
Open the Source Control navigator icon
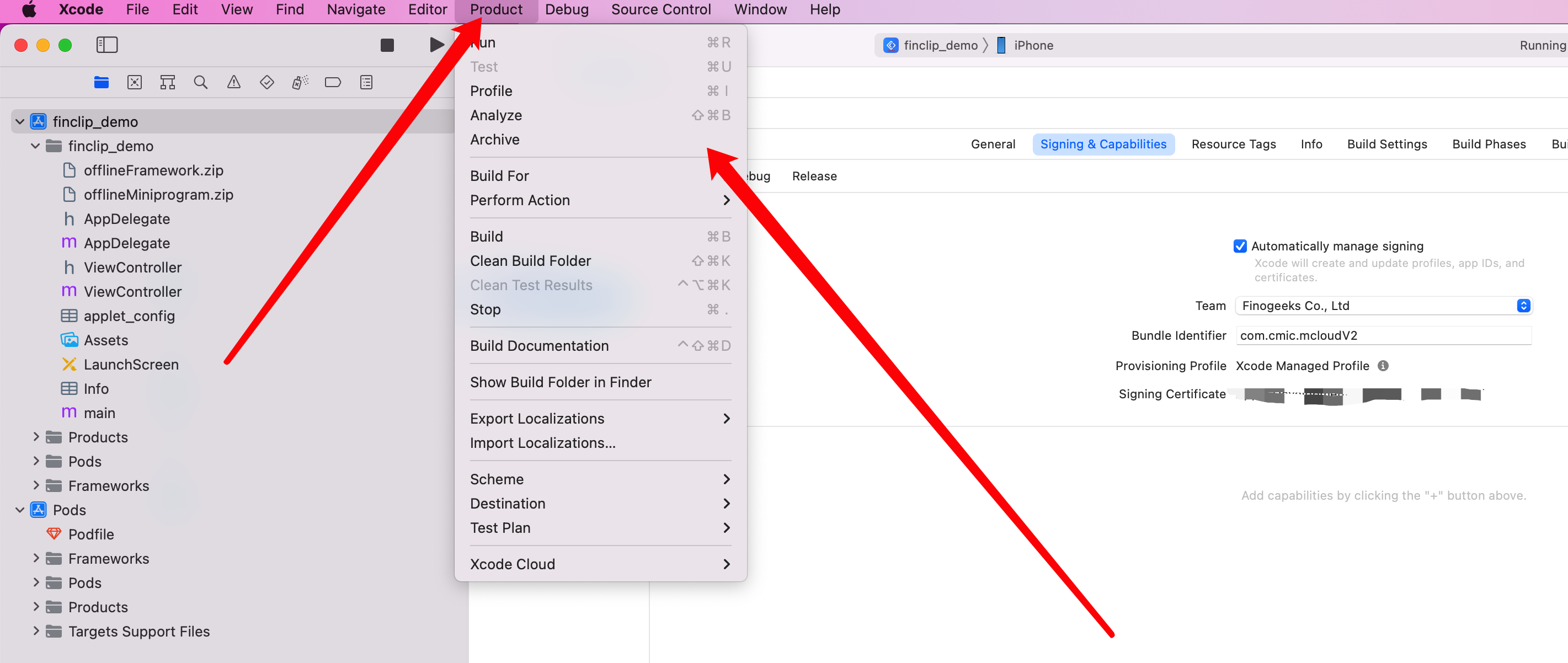pyautogui.click(x=135, y=82)
